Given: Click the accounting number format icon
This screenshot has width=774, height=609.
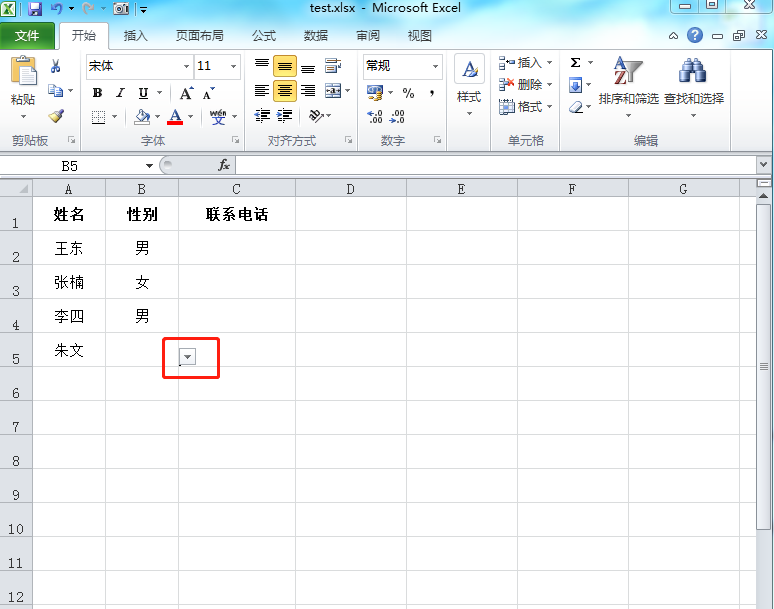Looking at the screenshot, I should click(375, 92).
